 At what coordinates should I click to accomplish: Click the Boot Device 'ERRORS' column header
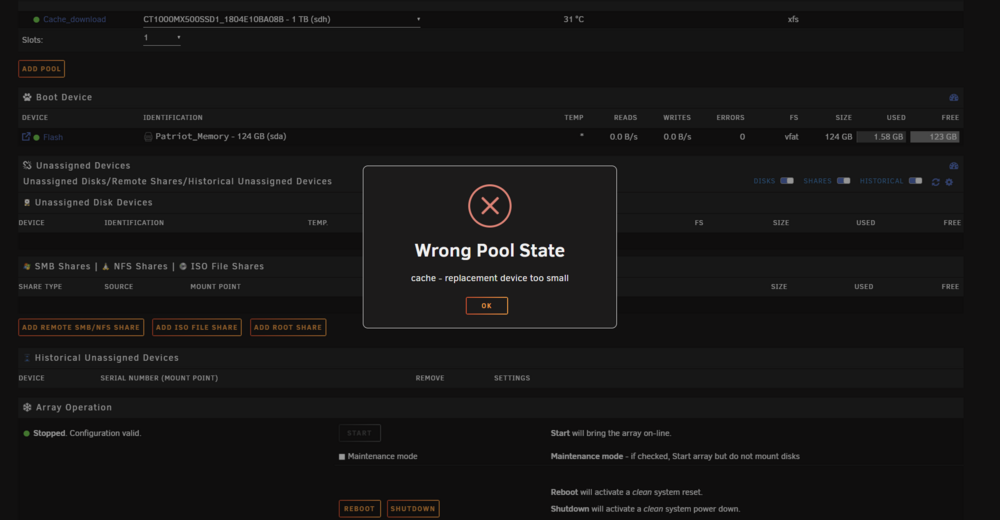coord(730,117)
